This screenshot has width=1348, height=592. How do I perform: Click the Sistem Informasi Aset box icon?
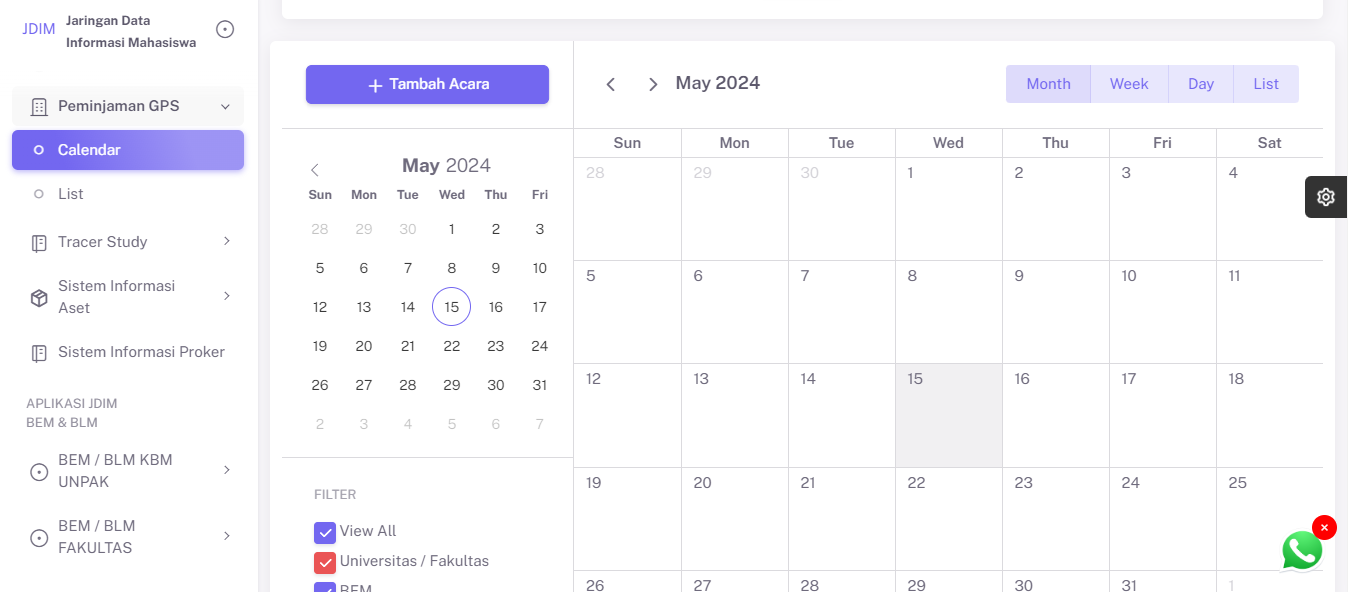coord(39,297)
